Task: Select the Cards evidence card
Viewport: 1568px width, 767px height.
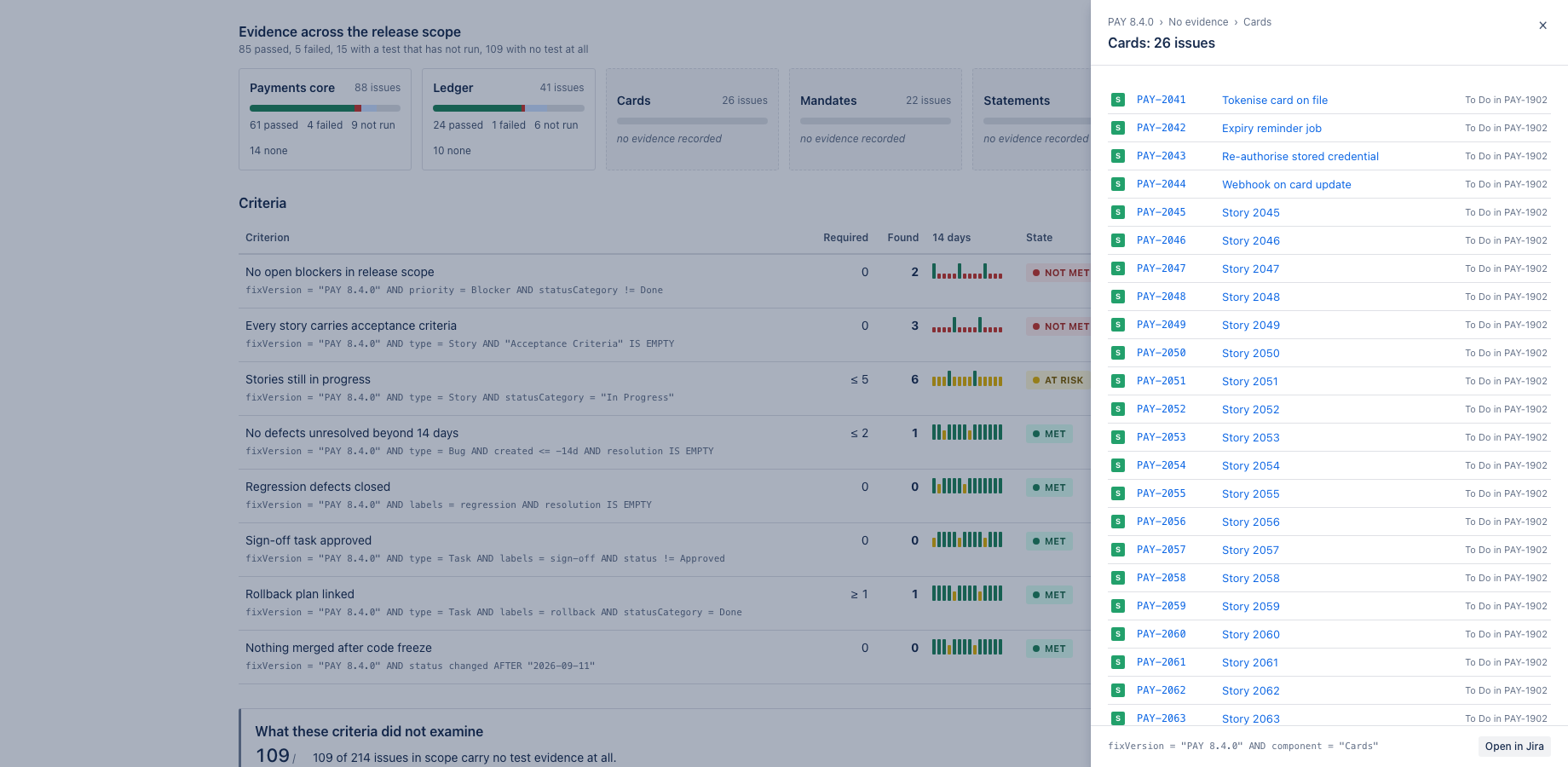Action: click(x=692, y=119)
